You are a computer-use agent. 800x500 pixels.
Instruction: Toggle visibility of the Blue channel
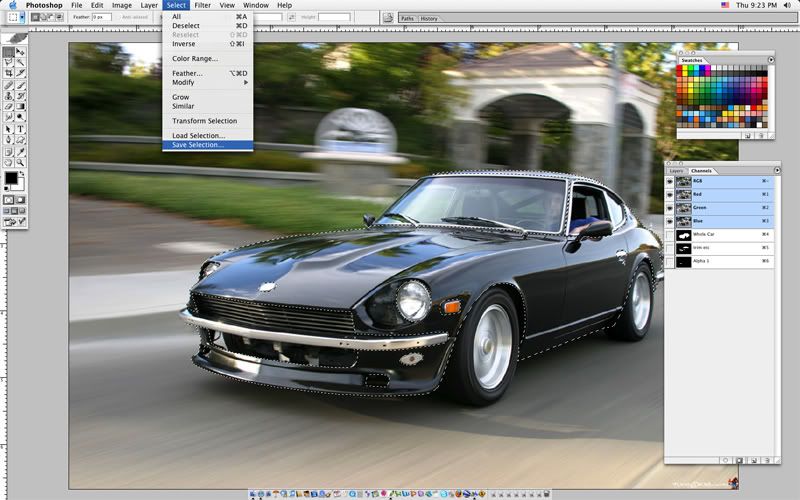coord(672,221)
